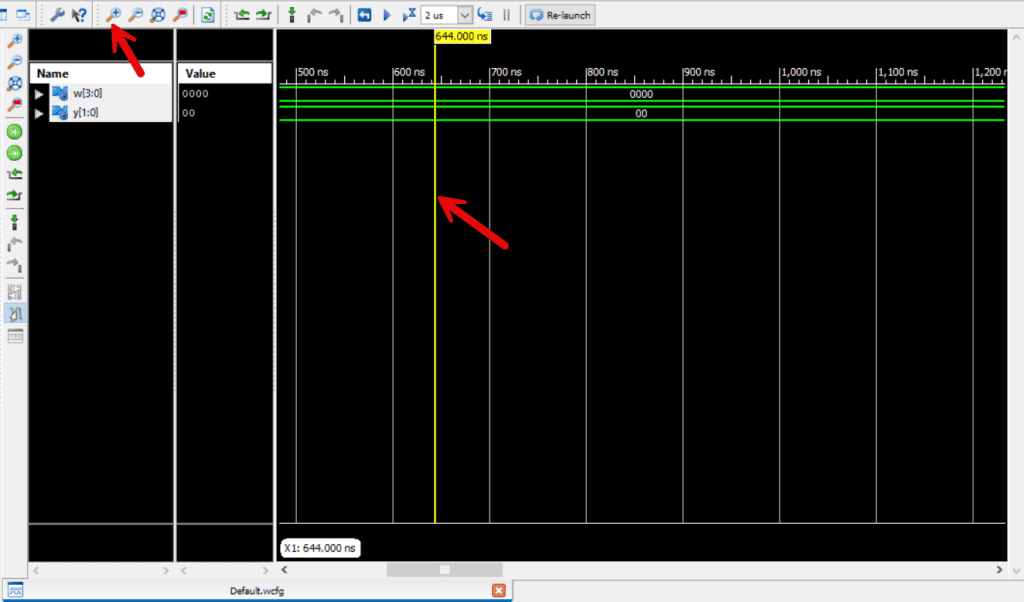Image resolution: width=1024 pixels, height=602 pixels.
Task: Zoom in on the waveform
Action: point(113,15)
